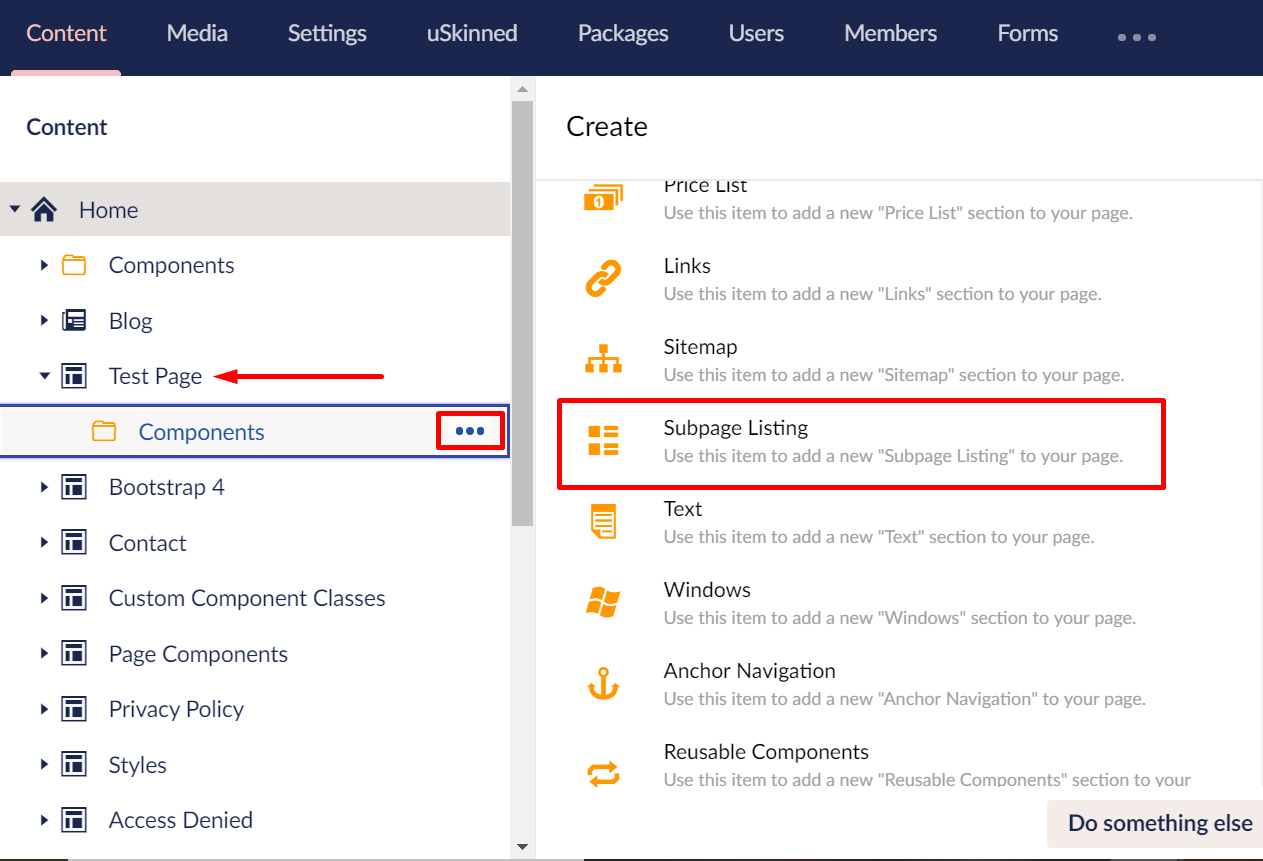Click the Subpage Listing grid icon
1263x861 pixels.
tap(601, 440)
